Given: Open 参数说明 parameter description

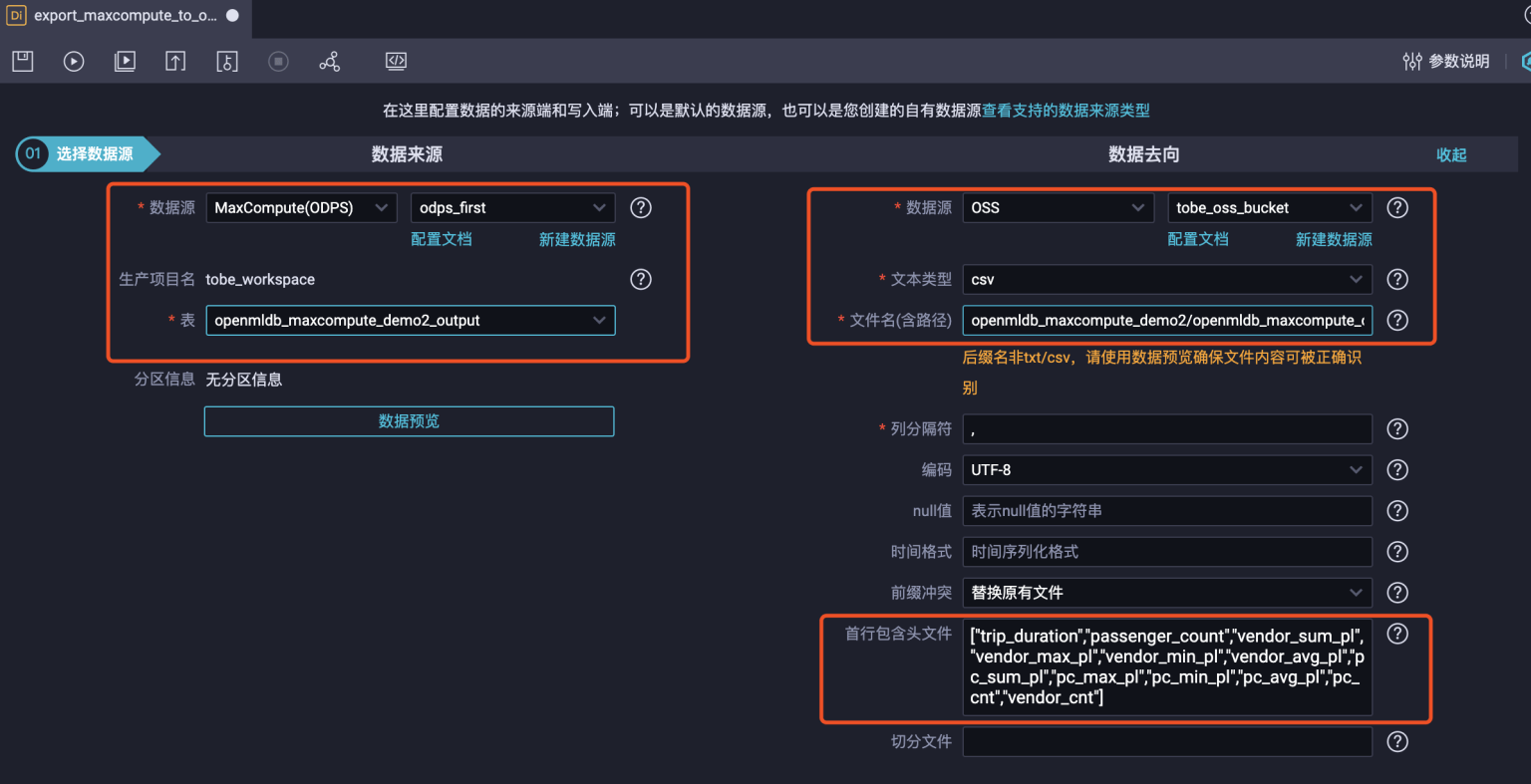Looking at the screenshot, I should pos(1446,61).
